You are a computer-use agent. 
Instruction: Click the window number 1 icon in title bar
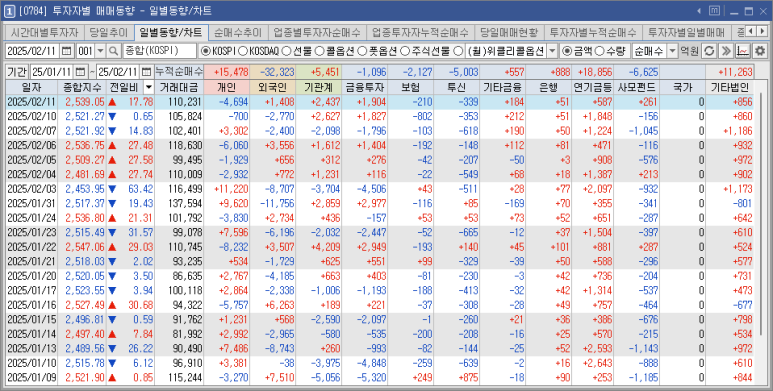point(9,11)
